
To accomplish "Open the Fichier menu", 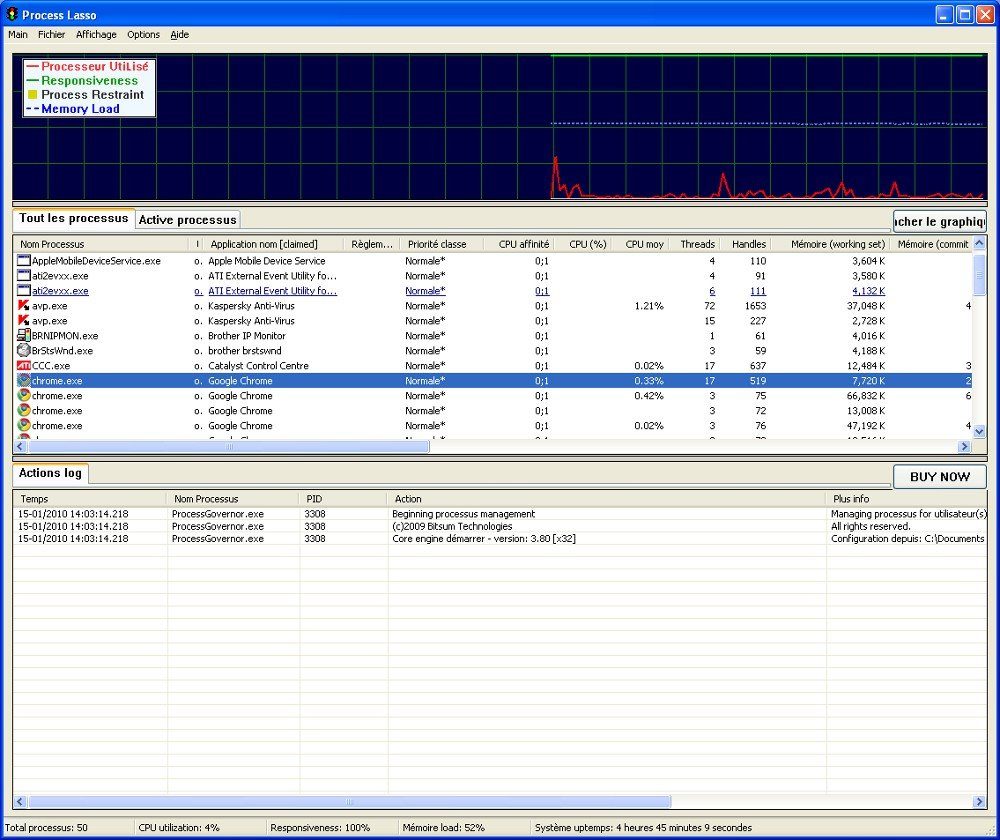I will click(51, 34).
